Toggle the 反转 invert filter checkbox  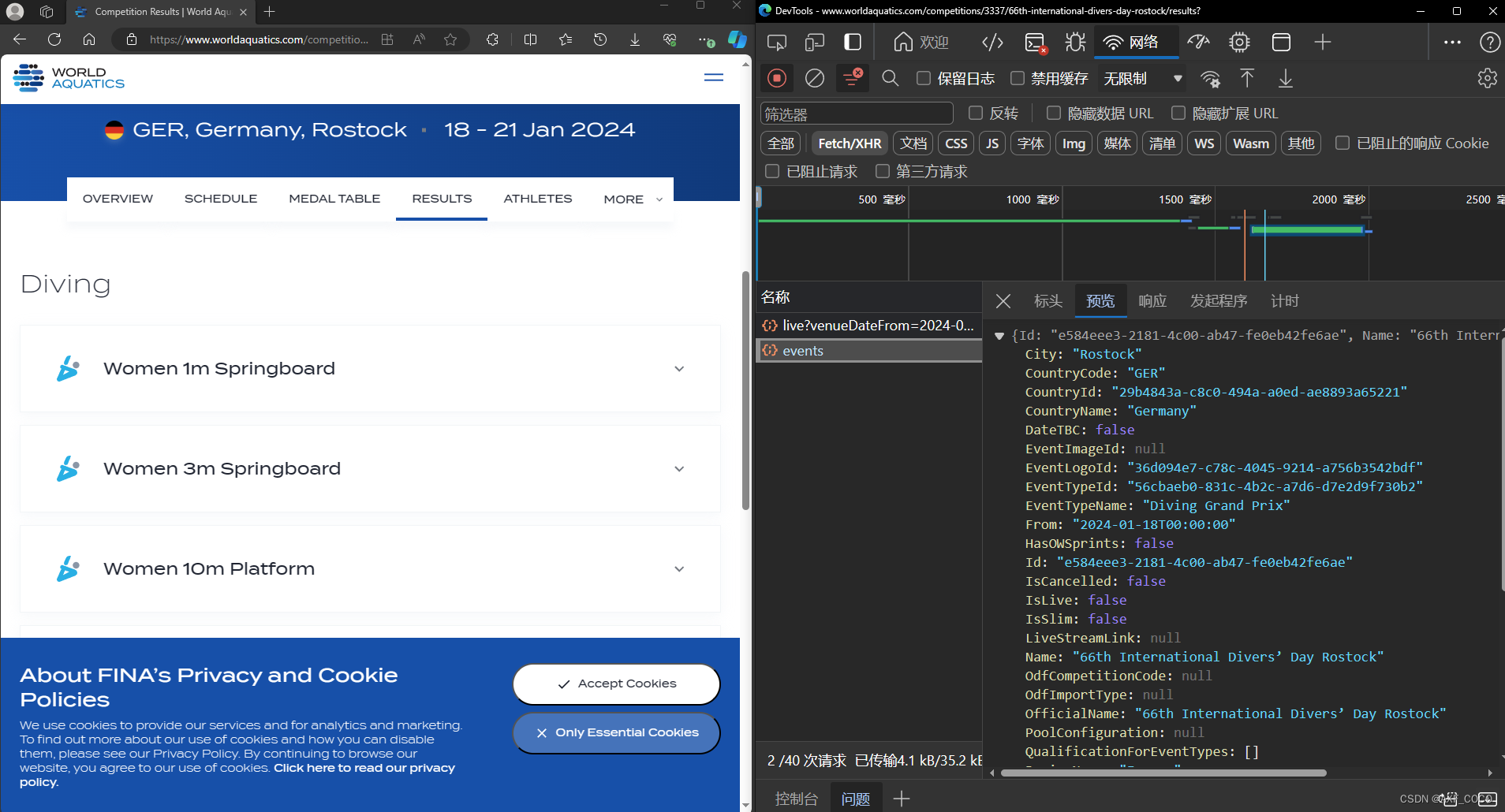[x=976, y=114]
